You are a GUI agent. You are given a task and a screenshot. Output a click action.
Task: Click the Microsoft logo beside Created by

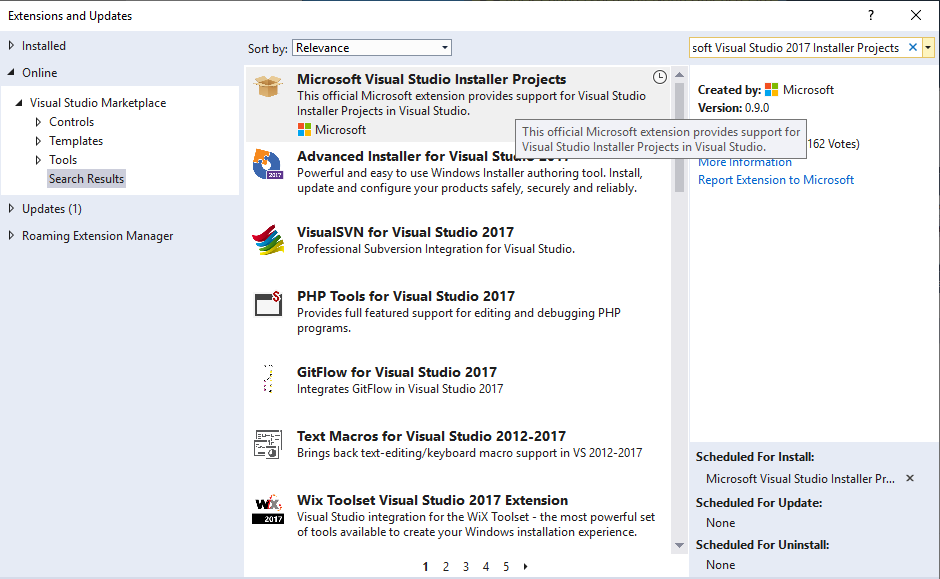click(x=772, y=90)
